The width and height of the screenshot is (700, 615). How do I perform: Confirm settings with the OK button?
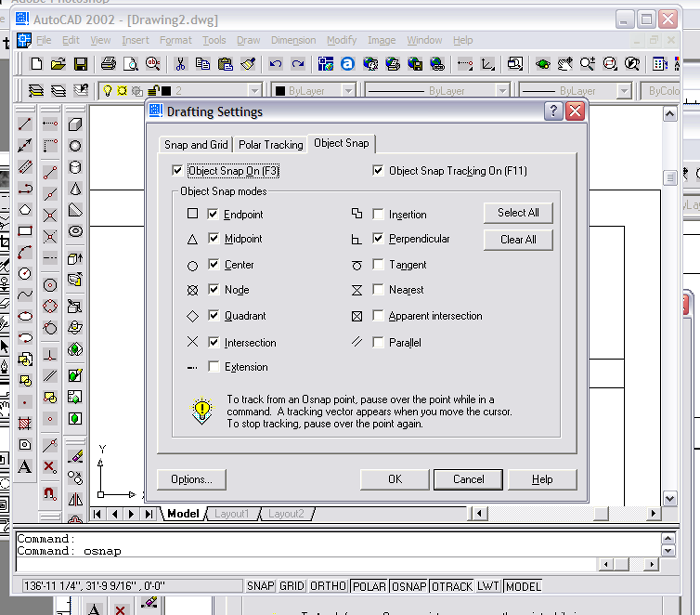pyautogui.click(x=395, y=479)
